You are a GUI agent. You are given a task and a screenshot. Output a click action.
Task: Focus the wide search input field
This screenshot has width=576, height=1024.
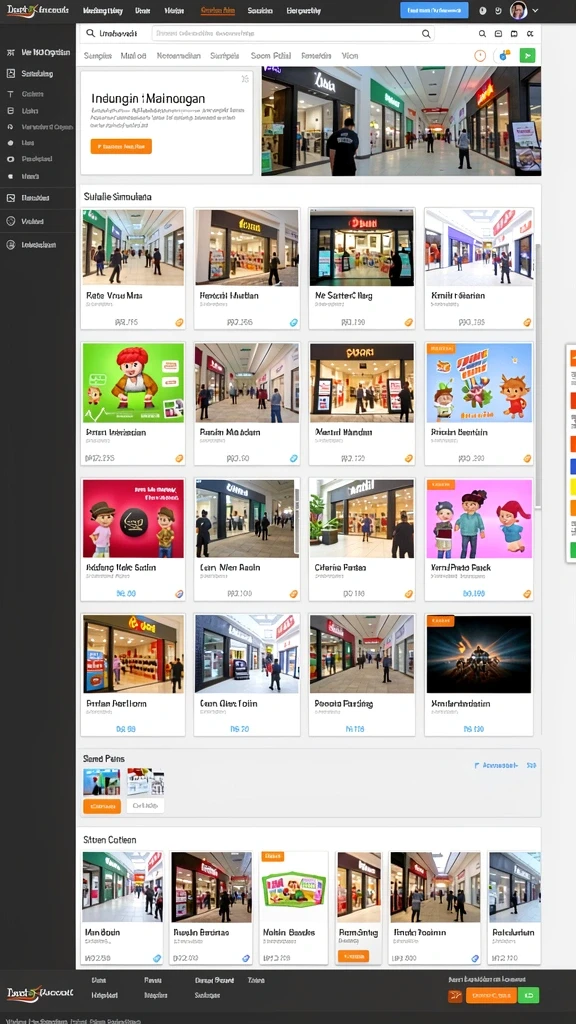pyautogui.click(x=293, y=34)
